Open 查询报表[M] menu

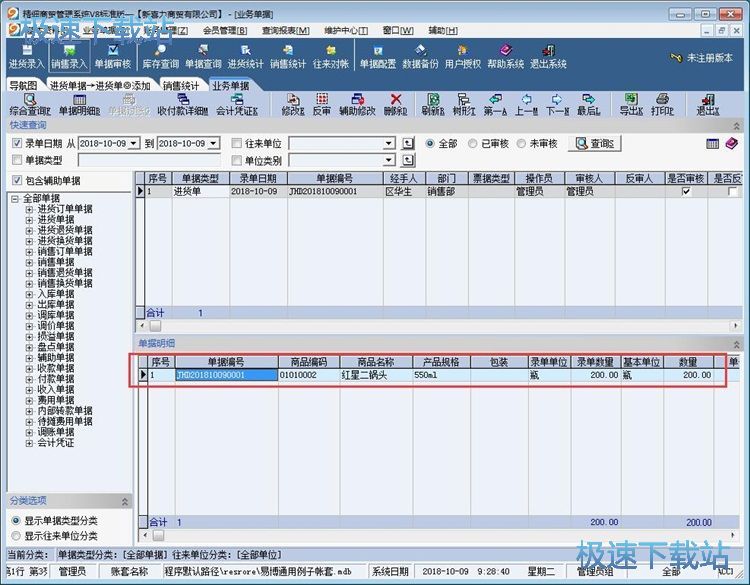[286, 30]
